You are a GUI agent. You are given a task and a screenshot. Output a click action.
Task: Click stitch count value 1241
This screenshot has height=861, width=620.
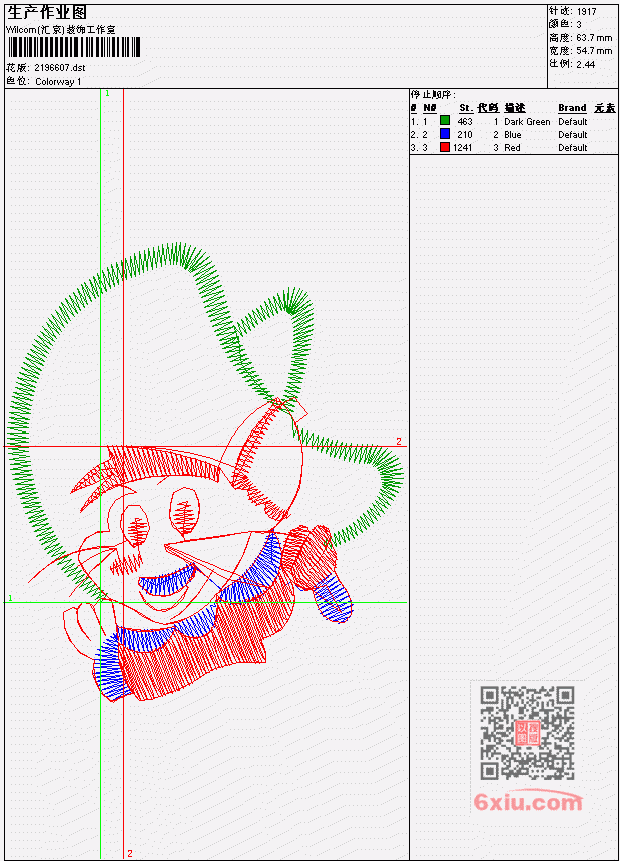click(462, 147)
